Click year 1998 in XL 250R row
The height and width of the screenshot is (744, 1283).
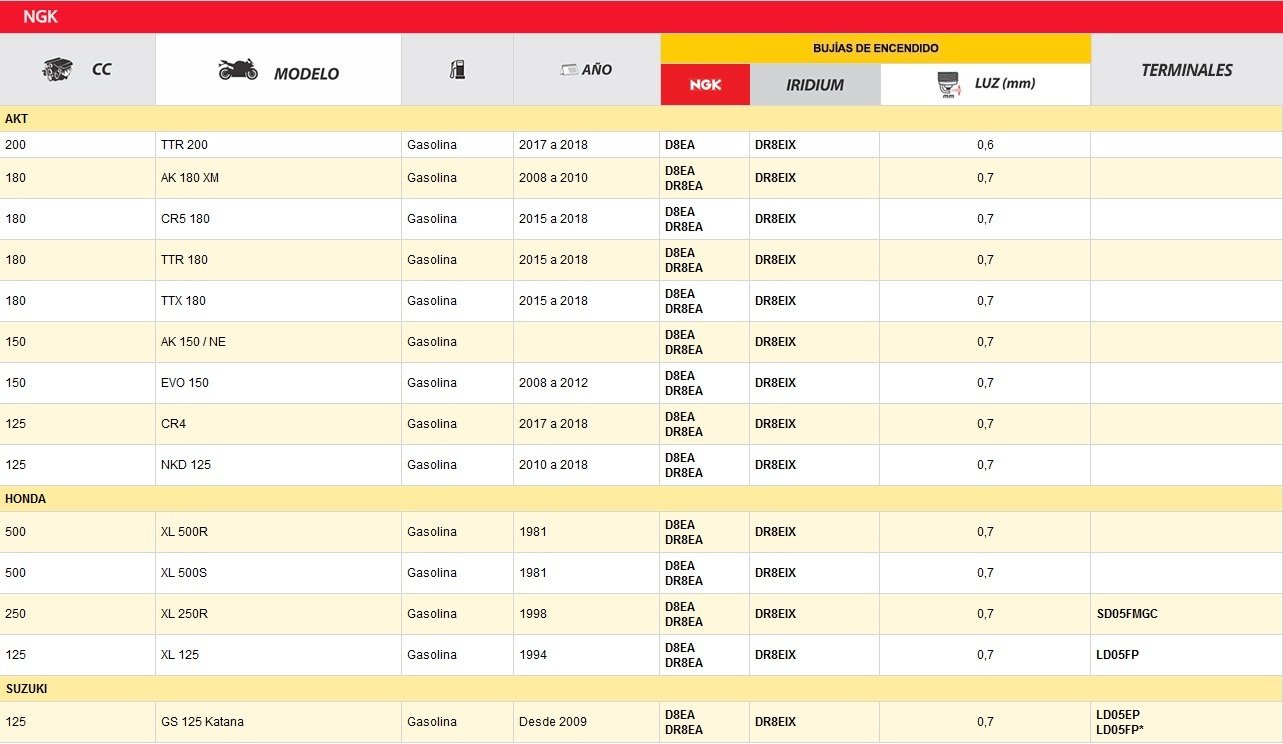[x=533, y=614]
